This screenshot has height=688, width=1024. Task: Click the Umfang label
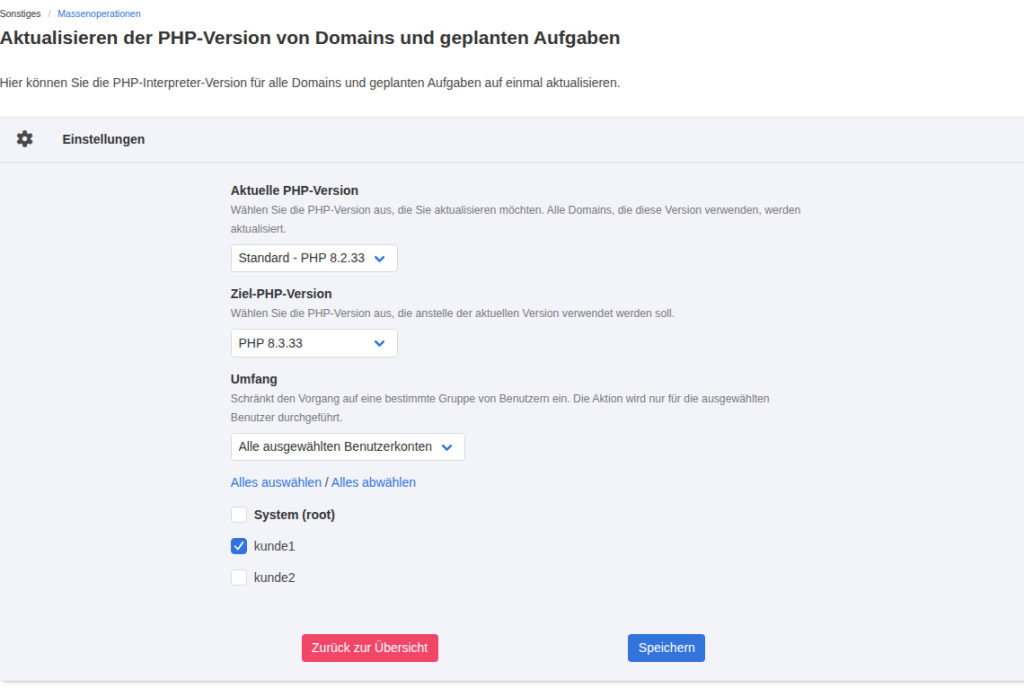[x=254, y=379]
